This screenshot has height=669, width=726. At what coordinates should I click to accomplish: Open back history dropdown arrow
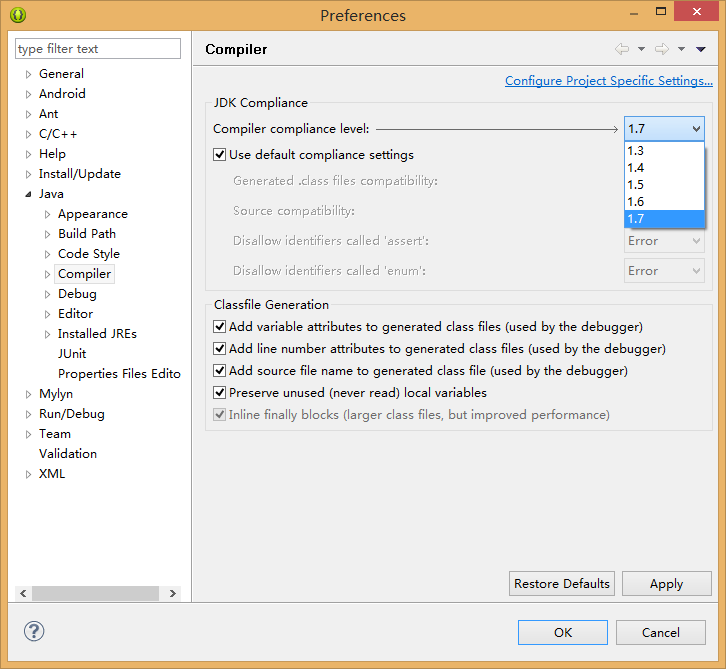pos(641,49)
